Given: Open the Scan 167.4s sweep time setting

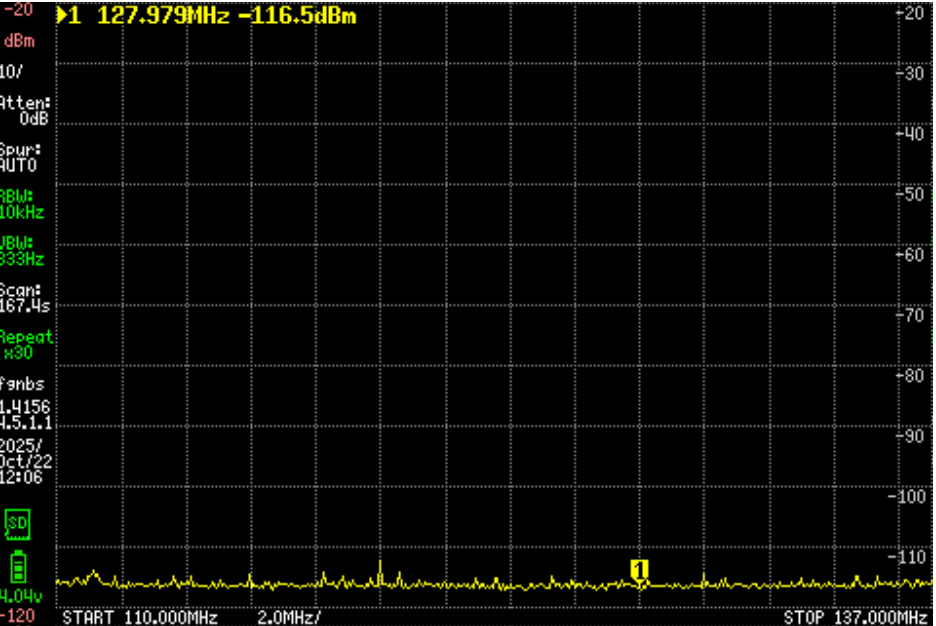Looking at the screenshot, I should click(24, 298).
